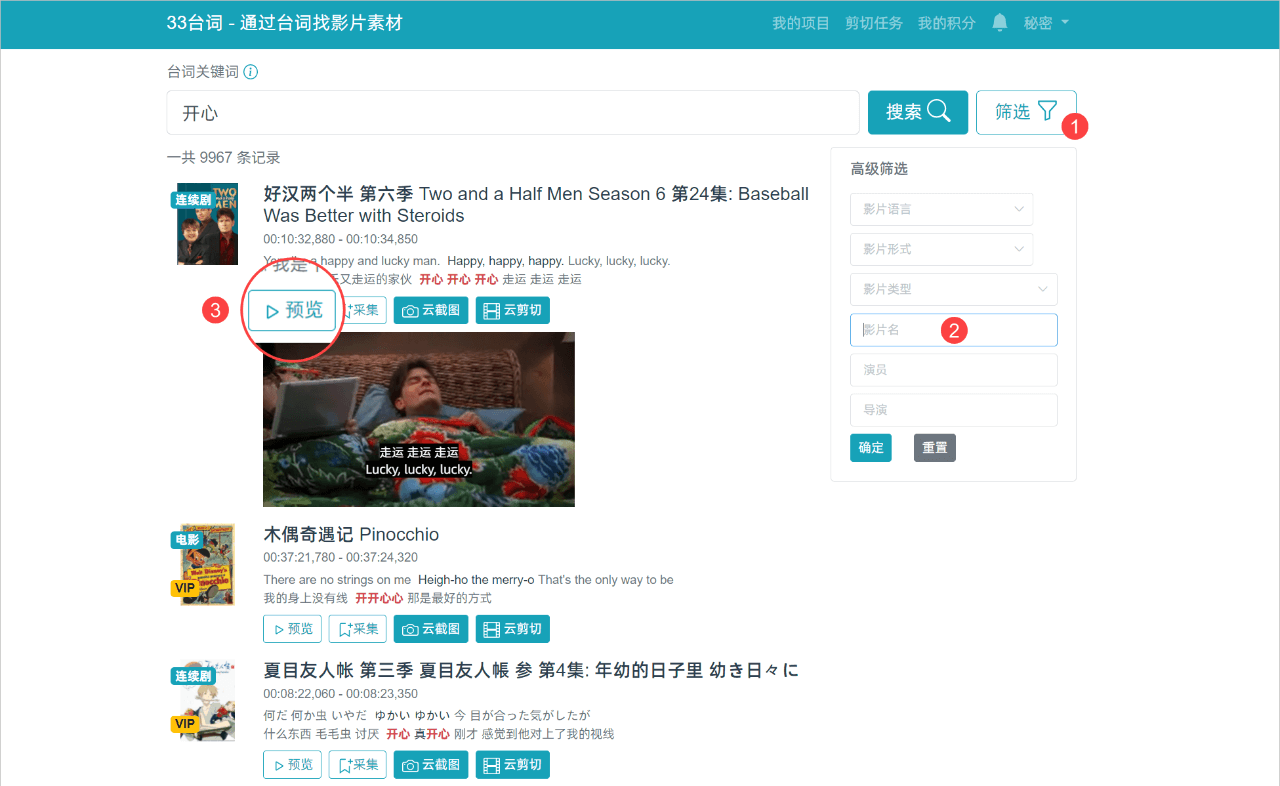
Task: Click the timestamp 00:08:22,060 - 00:08:23,350
Action: pyautogui.click(x=341, y=693)
